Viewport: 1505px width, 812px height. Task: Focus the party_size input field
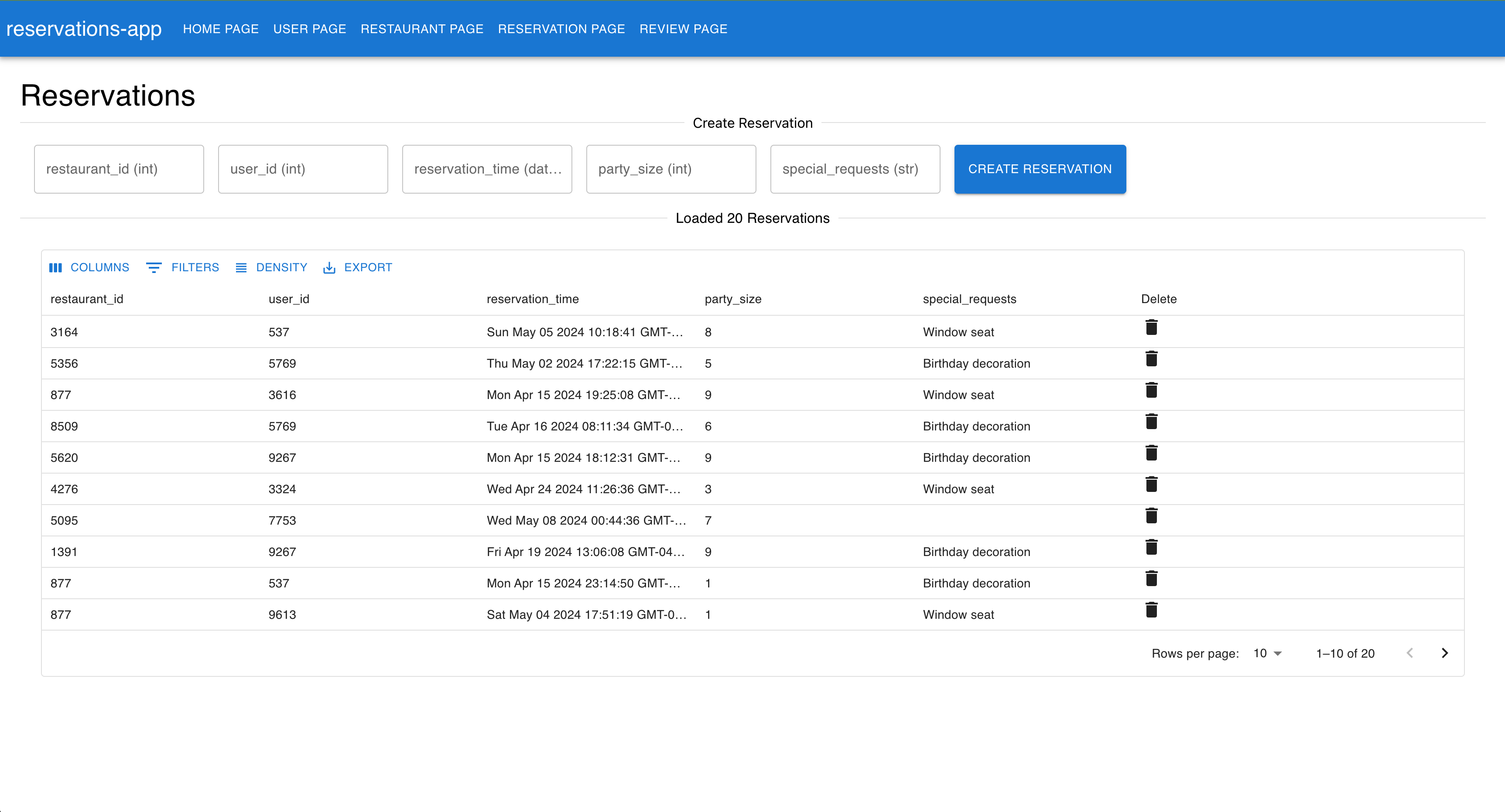coord(671,169)
